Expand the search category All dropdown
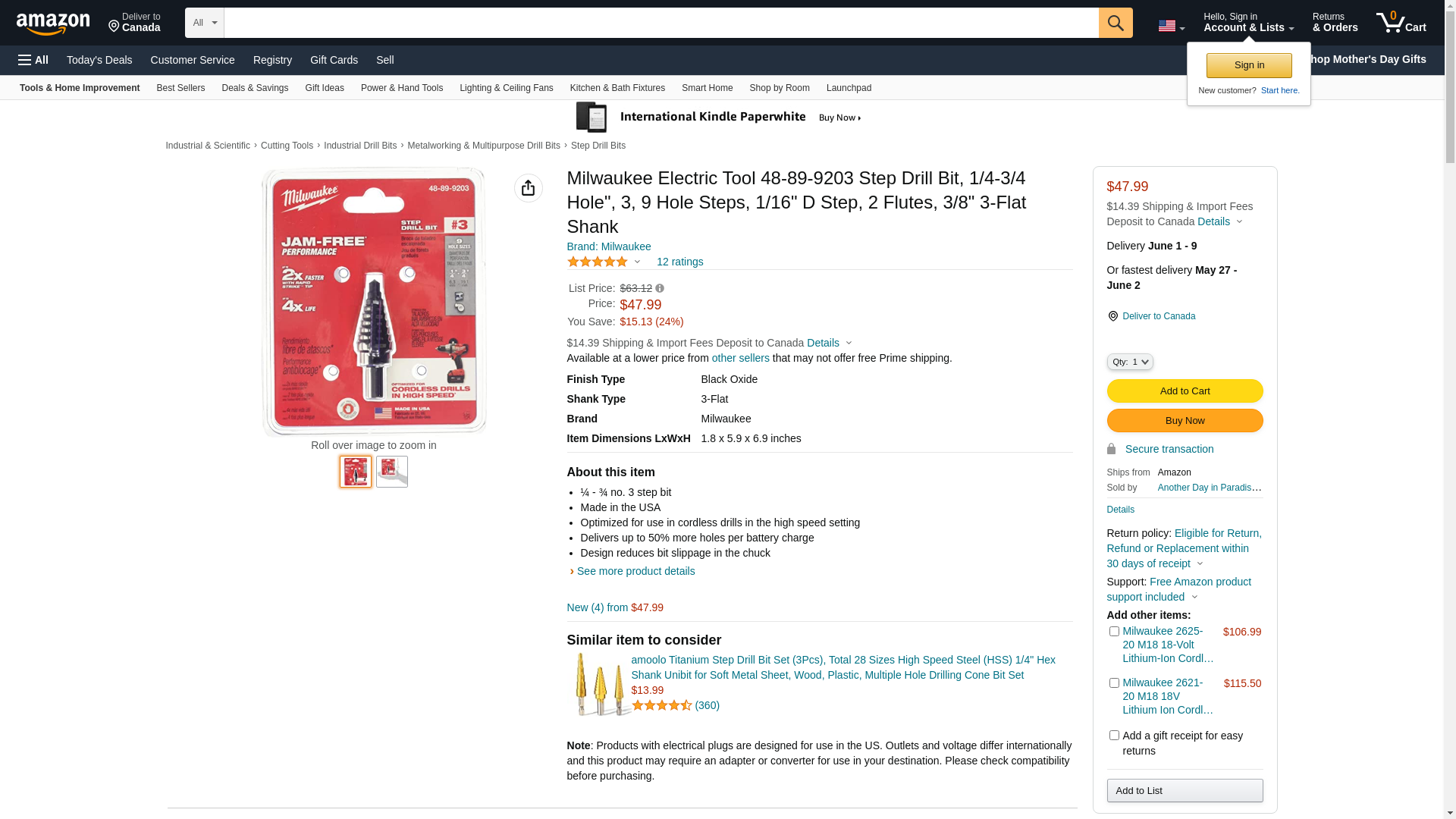This screenshot has width=1456, height=819. click(204, 23)
